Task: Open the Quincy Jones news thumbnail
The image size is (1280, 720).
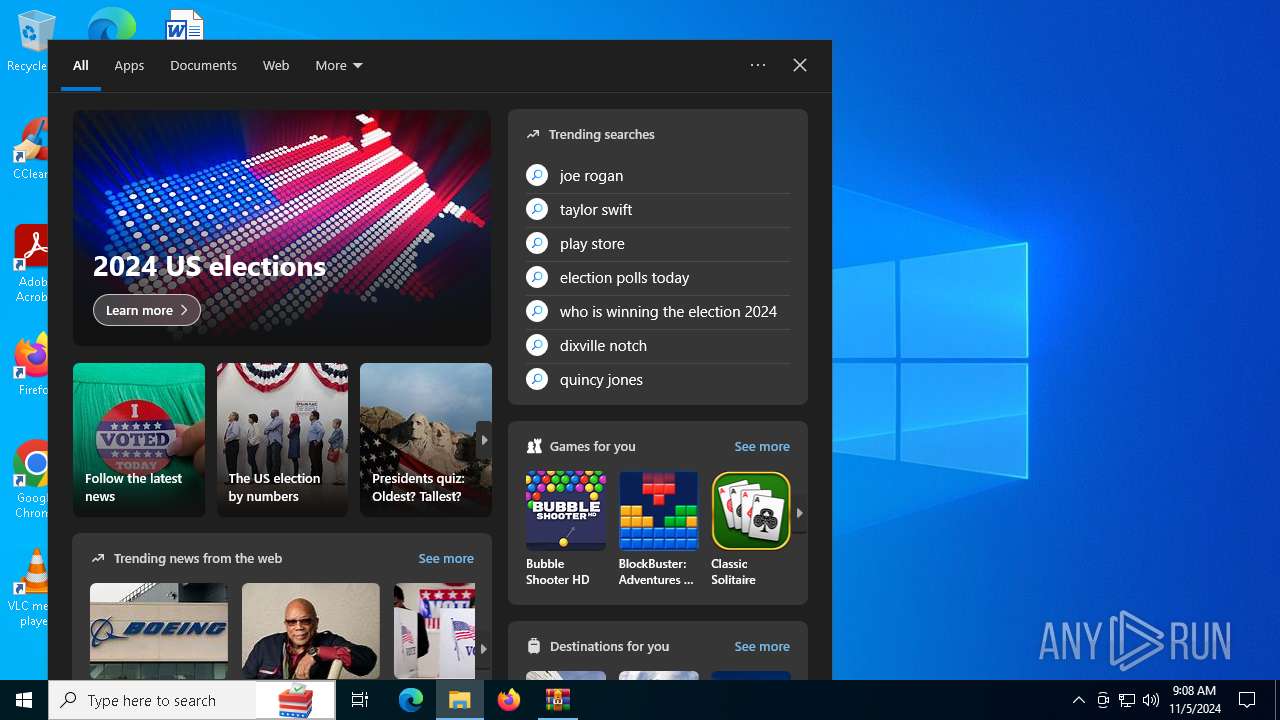Action: pos(311,631)
